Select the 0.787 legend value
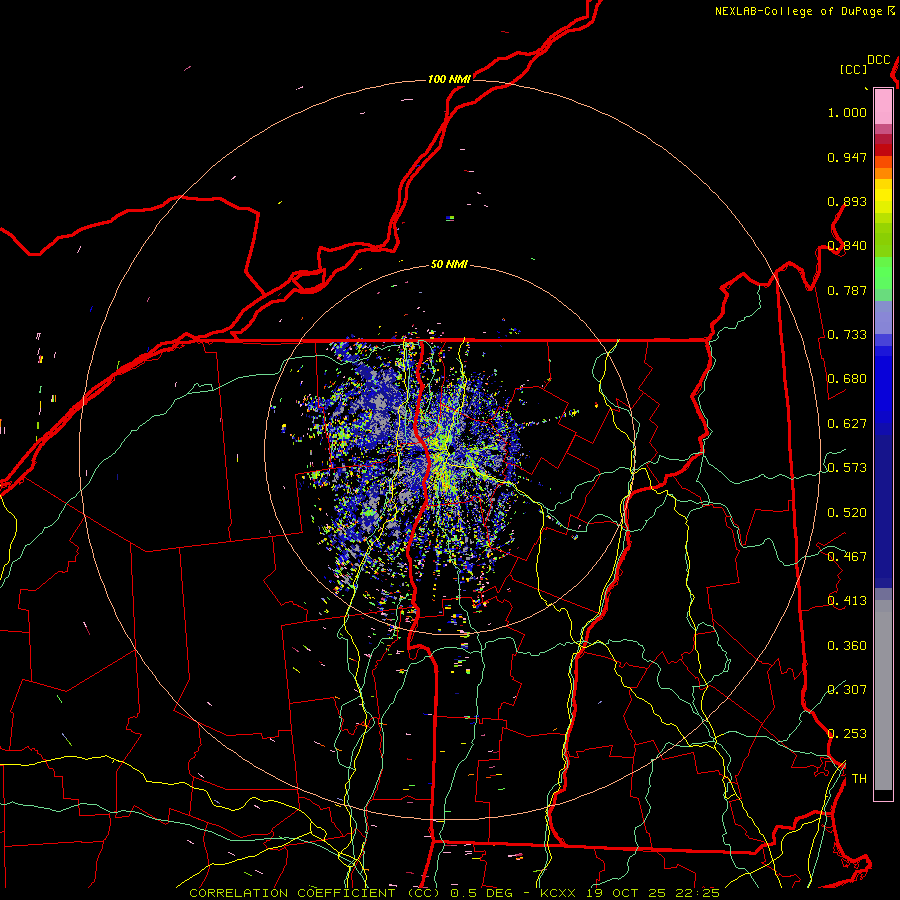The width and height of the screenshot is (900, 900). click(x=847, y=290)
